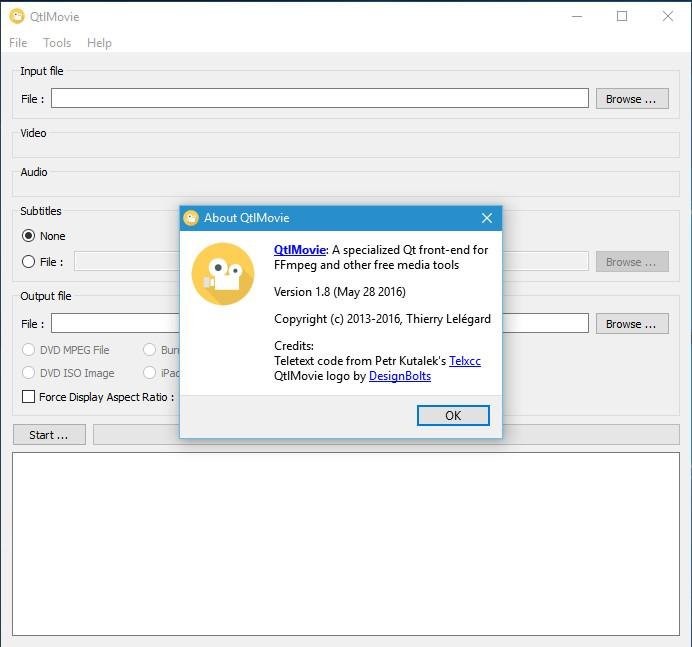Click the Version 1.8 (May 28 2016) text

coord(339,292)
